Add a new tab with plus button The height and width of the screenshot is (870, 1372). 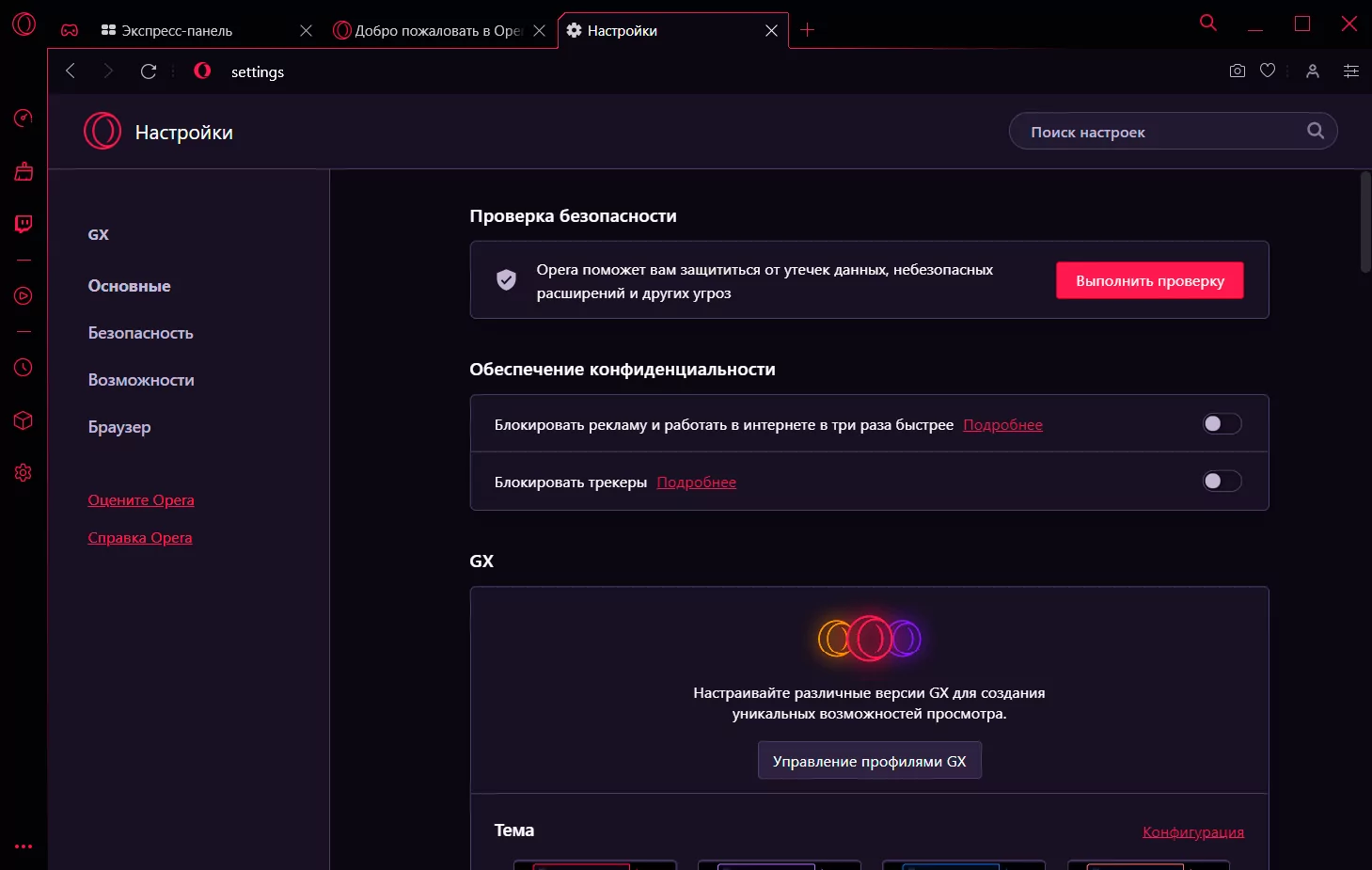(807, 30)
